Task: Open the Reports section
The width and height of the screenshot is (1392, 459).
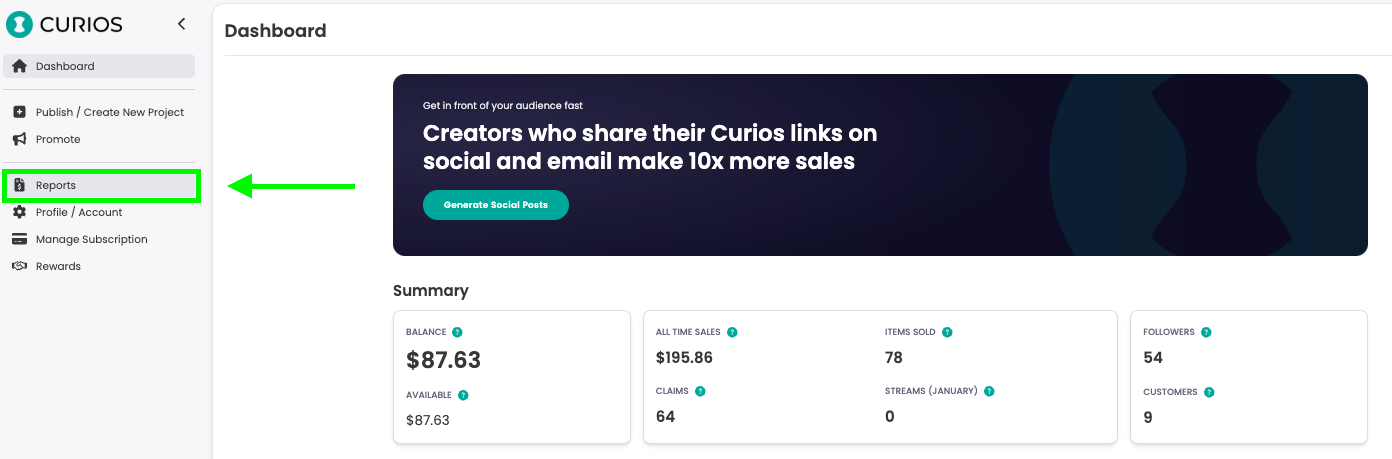Action: point(56,185)
